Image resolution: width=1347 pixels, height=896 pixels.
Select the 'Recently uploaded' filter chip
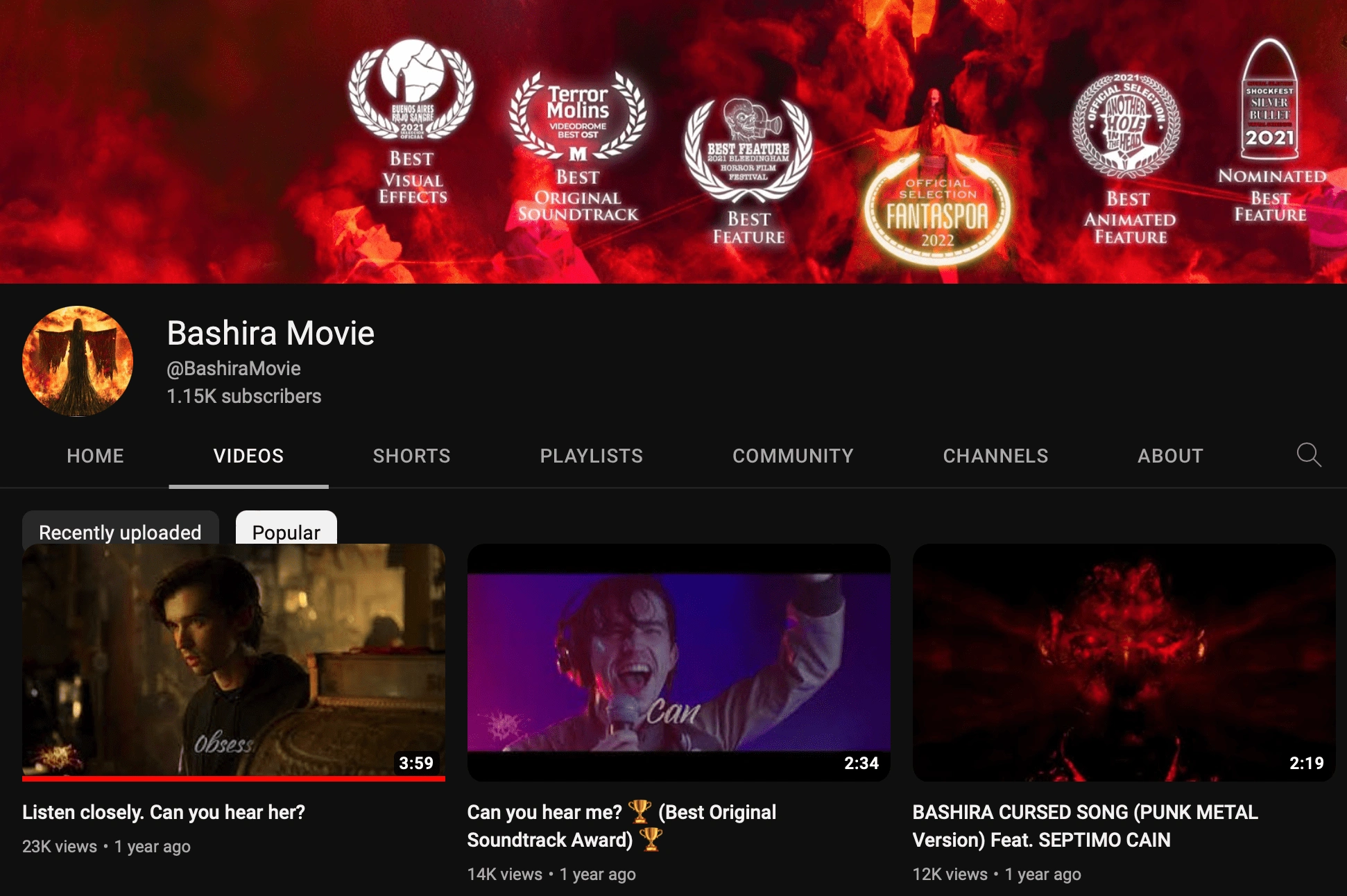[x=120, y=532]
